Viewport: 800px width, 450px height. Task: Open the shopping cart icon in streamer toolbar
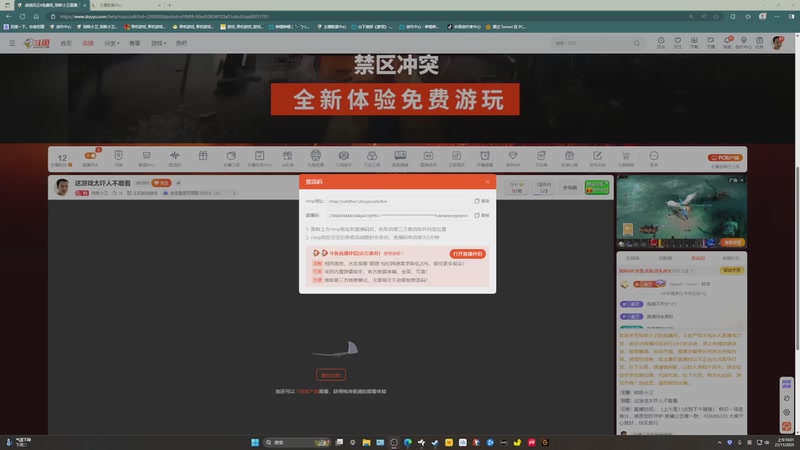tap(626, 158)
